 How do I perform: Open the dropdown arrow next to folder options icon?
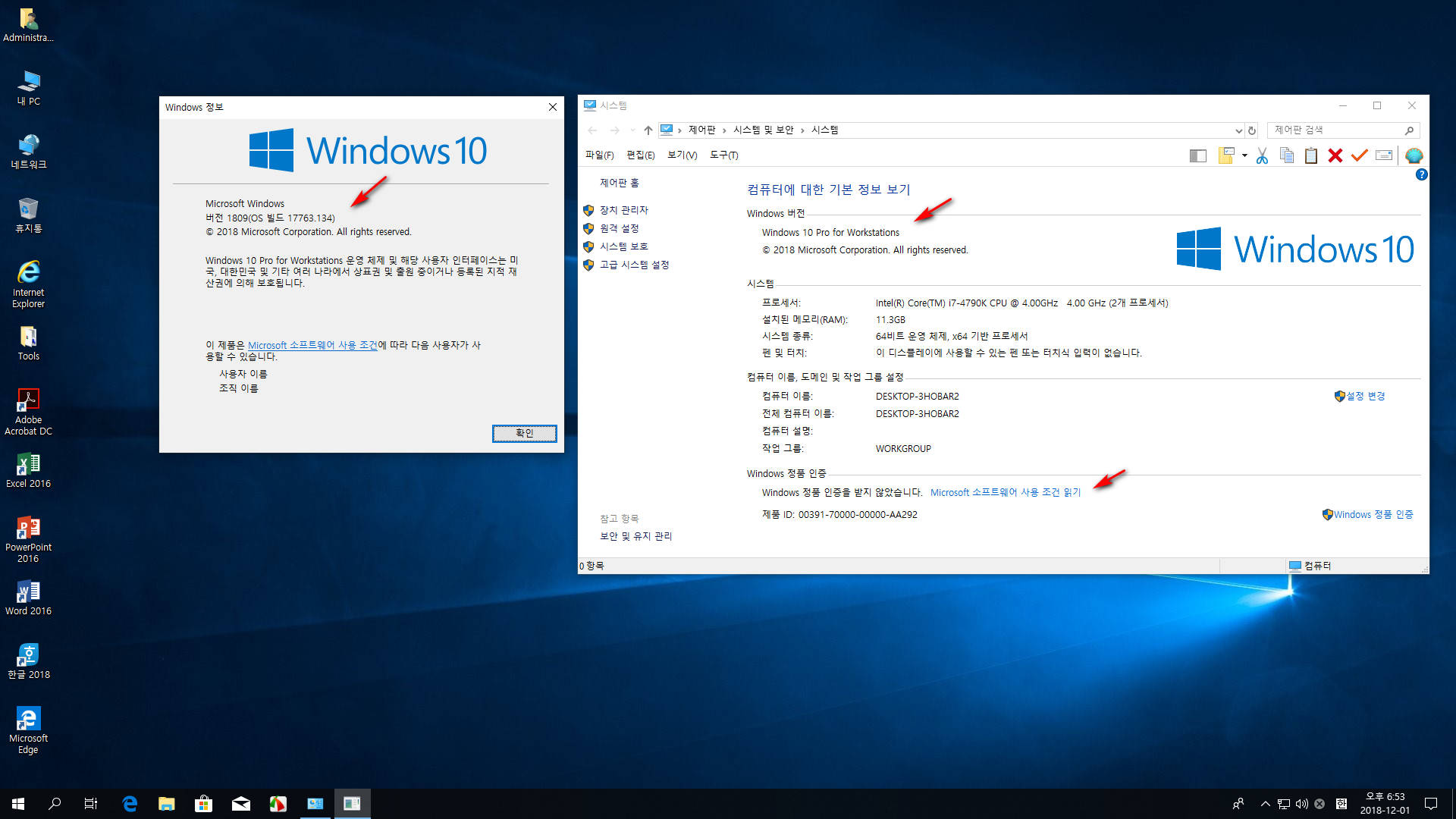(x=1244, y=155)
